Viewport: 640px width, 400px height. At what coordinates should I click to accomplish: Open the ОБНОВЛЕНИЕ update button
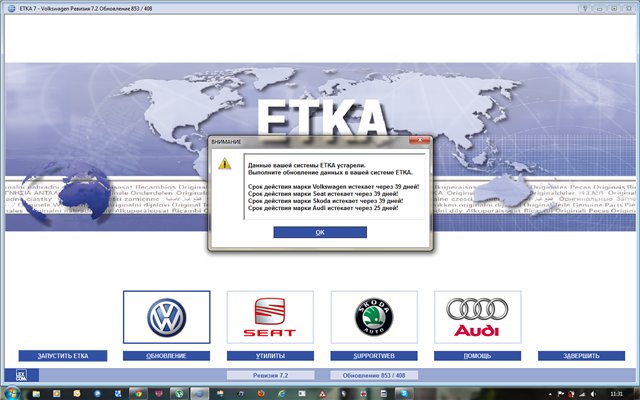(x=167, y=356)
